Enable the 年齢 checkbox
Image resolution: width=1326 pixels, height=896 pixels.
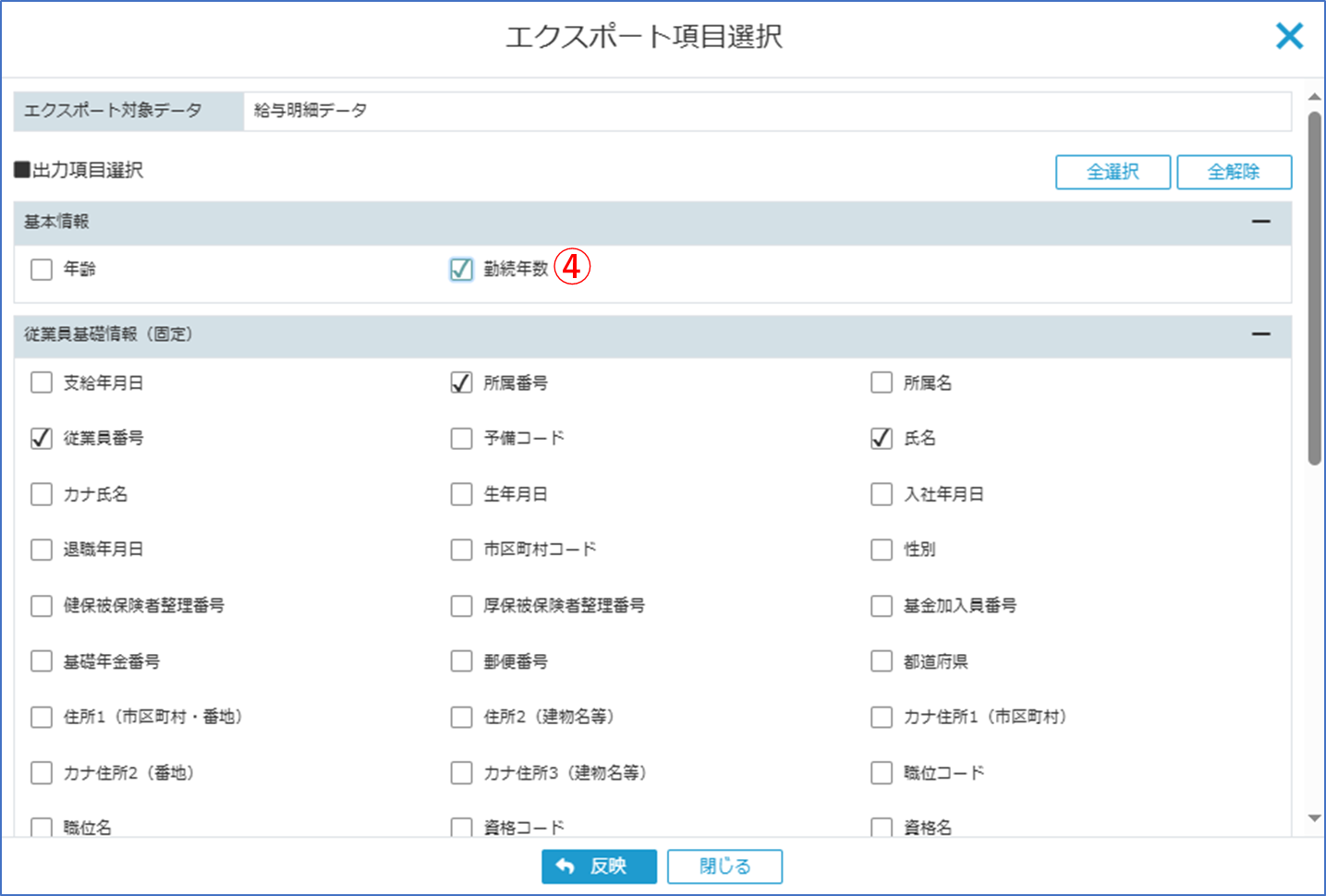[x=42, y=270]
